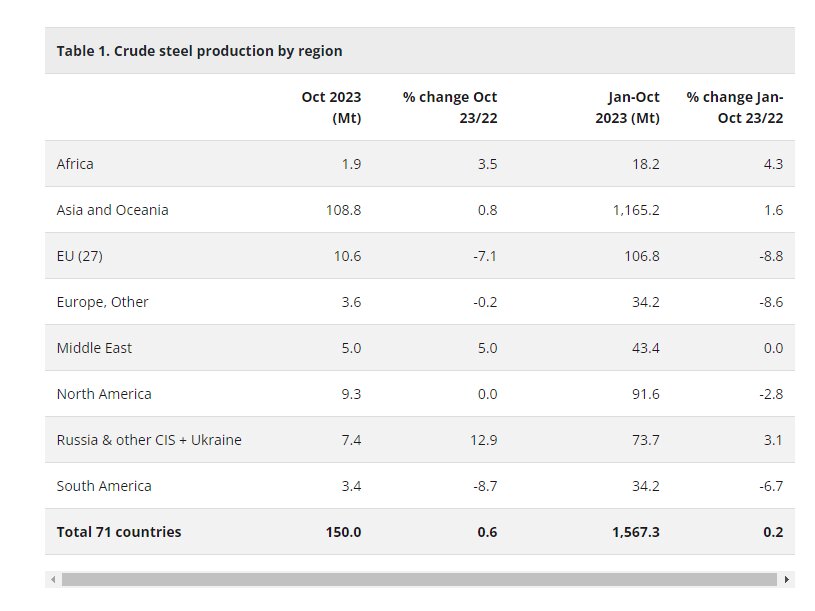
Task: Select the 'EU (27)' row label
Action: point(79,256)
